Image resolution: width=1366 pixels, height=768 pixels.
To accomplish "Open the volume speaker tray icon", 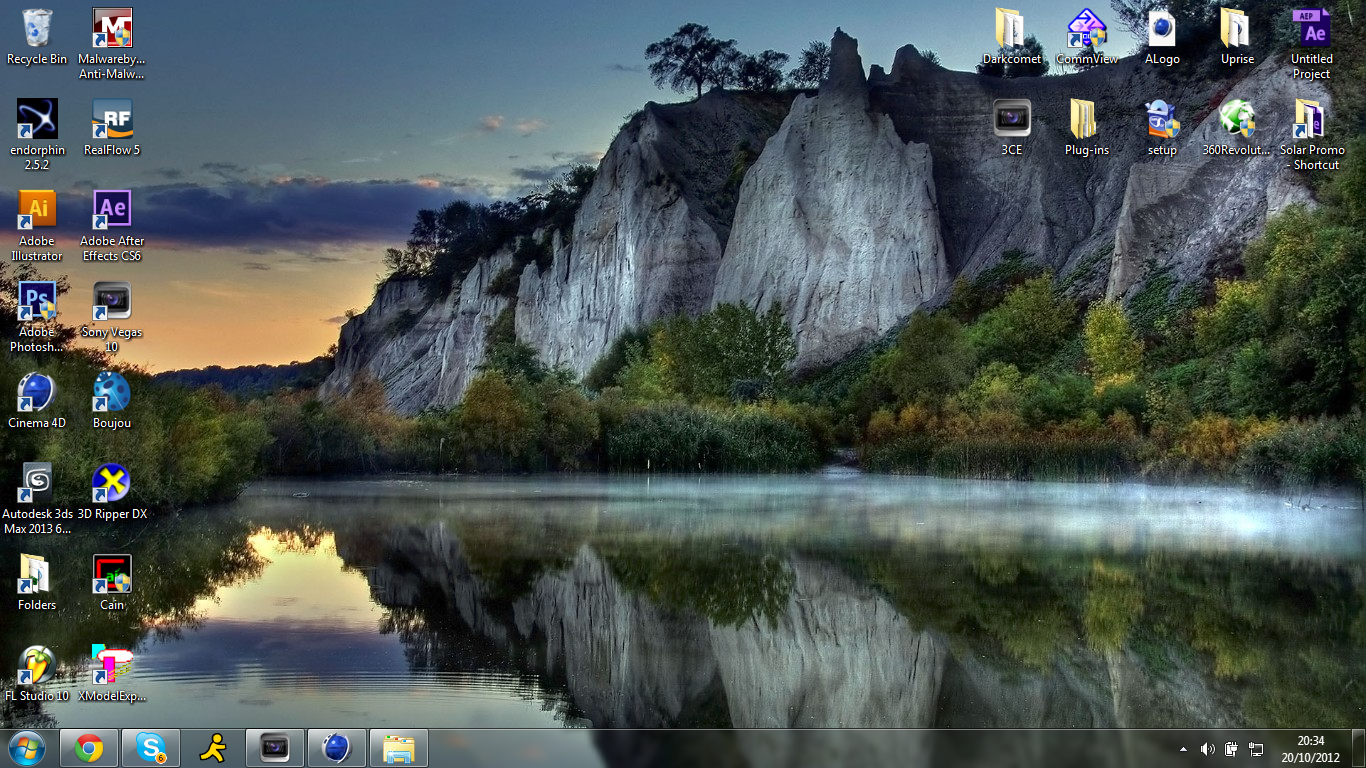I will click(1207, 749).
